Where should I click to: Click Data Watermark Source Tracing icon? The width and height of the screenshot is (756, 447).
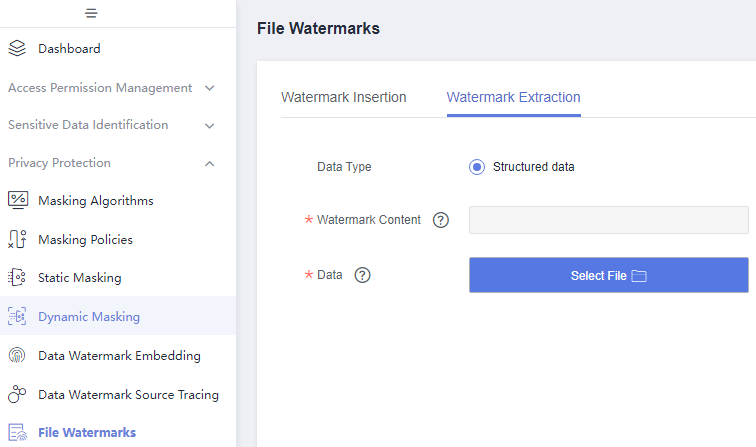pyautogui.click(x=17, y=394)
